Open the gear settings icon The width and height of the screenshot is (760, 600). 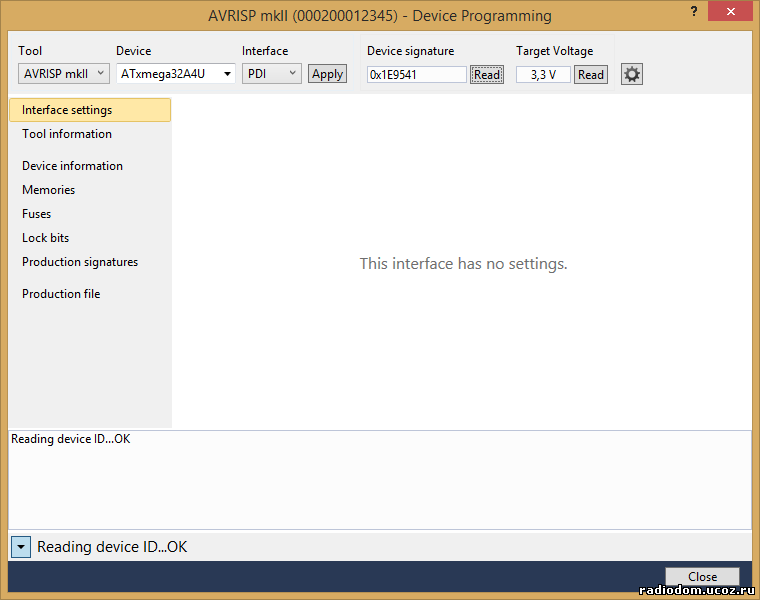click(x=632, y=75)
